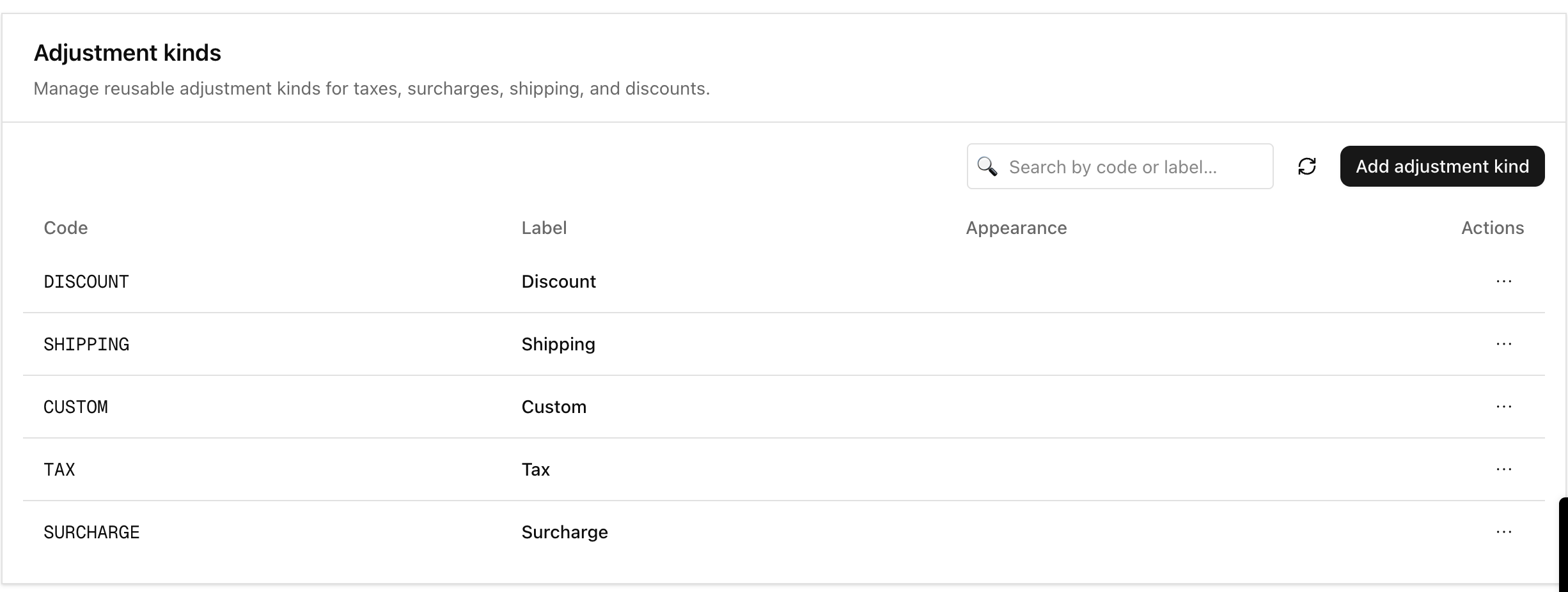Click the Adjustment kinds heading
1568x592 pixels.
tap(127, 52)
